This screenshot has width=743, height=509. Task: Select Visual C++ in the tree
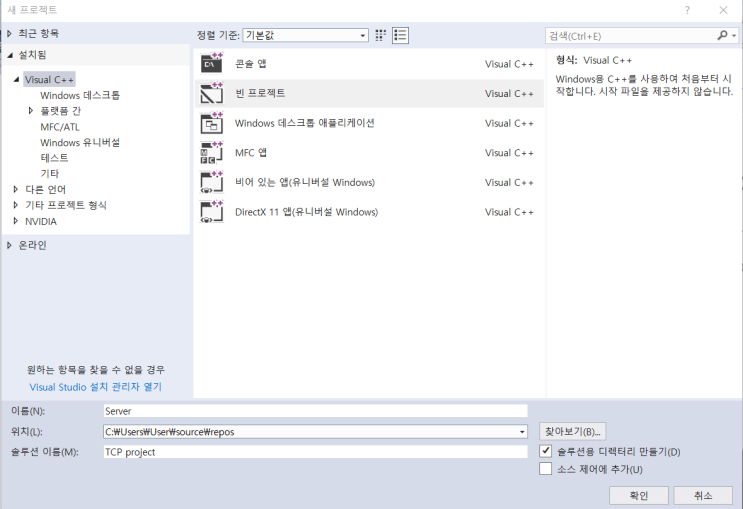[x=49, y=80]
